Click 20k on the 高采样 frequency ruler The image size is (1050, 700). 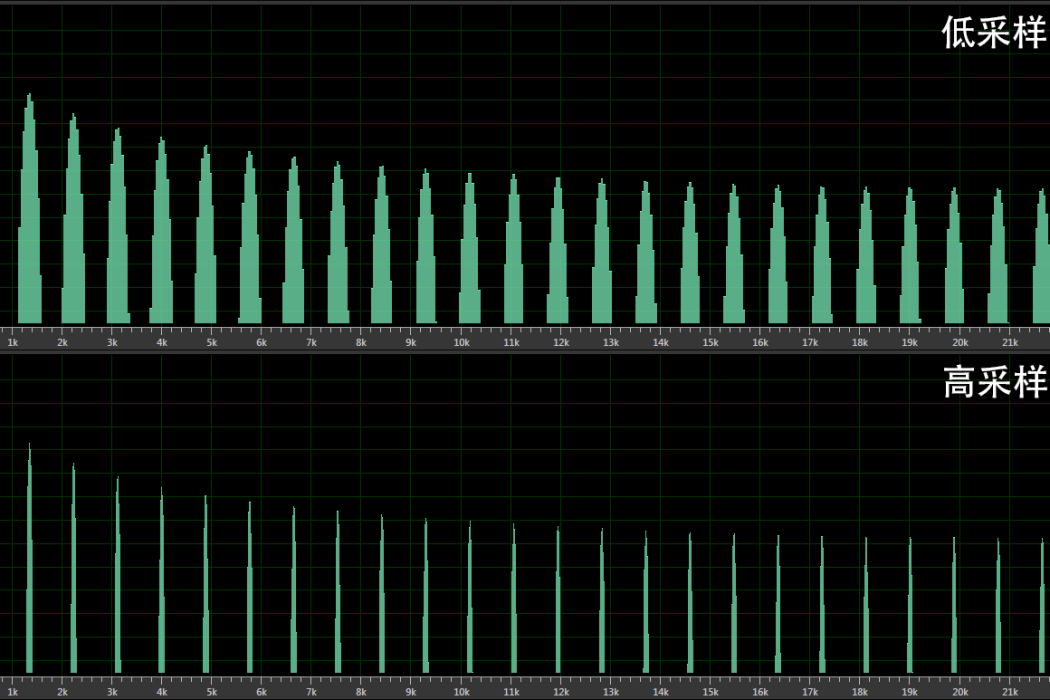pyautogui.click(x=960, y=692)
